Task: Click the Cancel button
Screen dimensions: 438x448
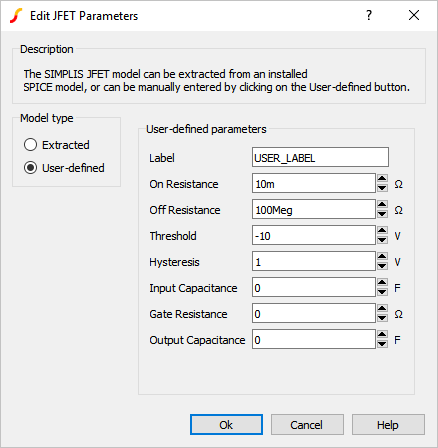Action: coord(307,425)
